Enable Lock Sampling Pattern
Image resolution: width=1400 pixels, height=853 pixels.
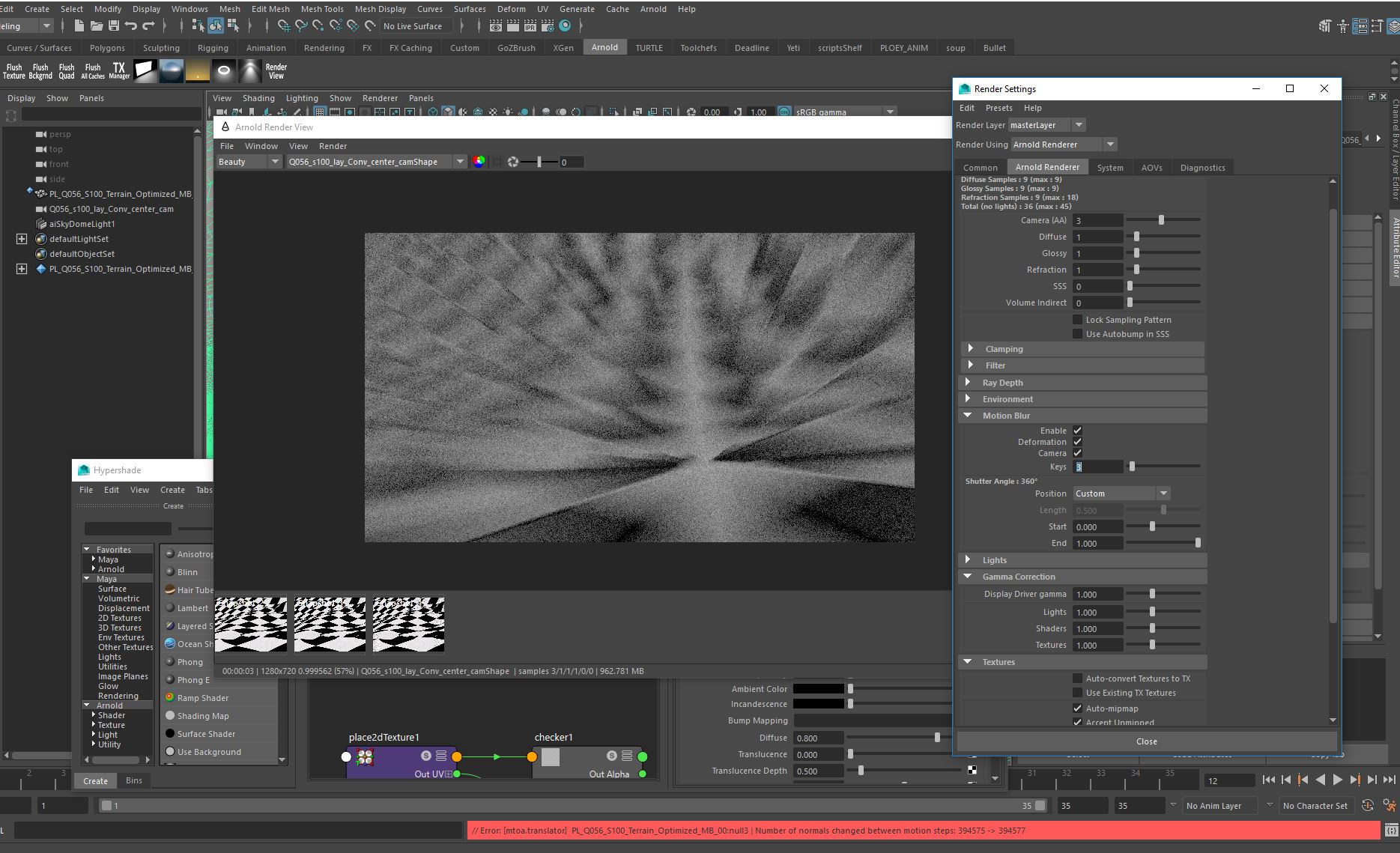coord(1077,319)
